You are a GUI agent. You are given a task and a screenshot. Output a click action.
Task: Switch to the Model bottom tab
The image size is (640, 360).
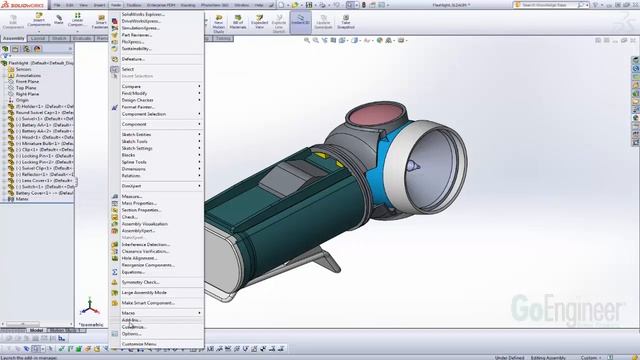point(36,330)
